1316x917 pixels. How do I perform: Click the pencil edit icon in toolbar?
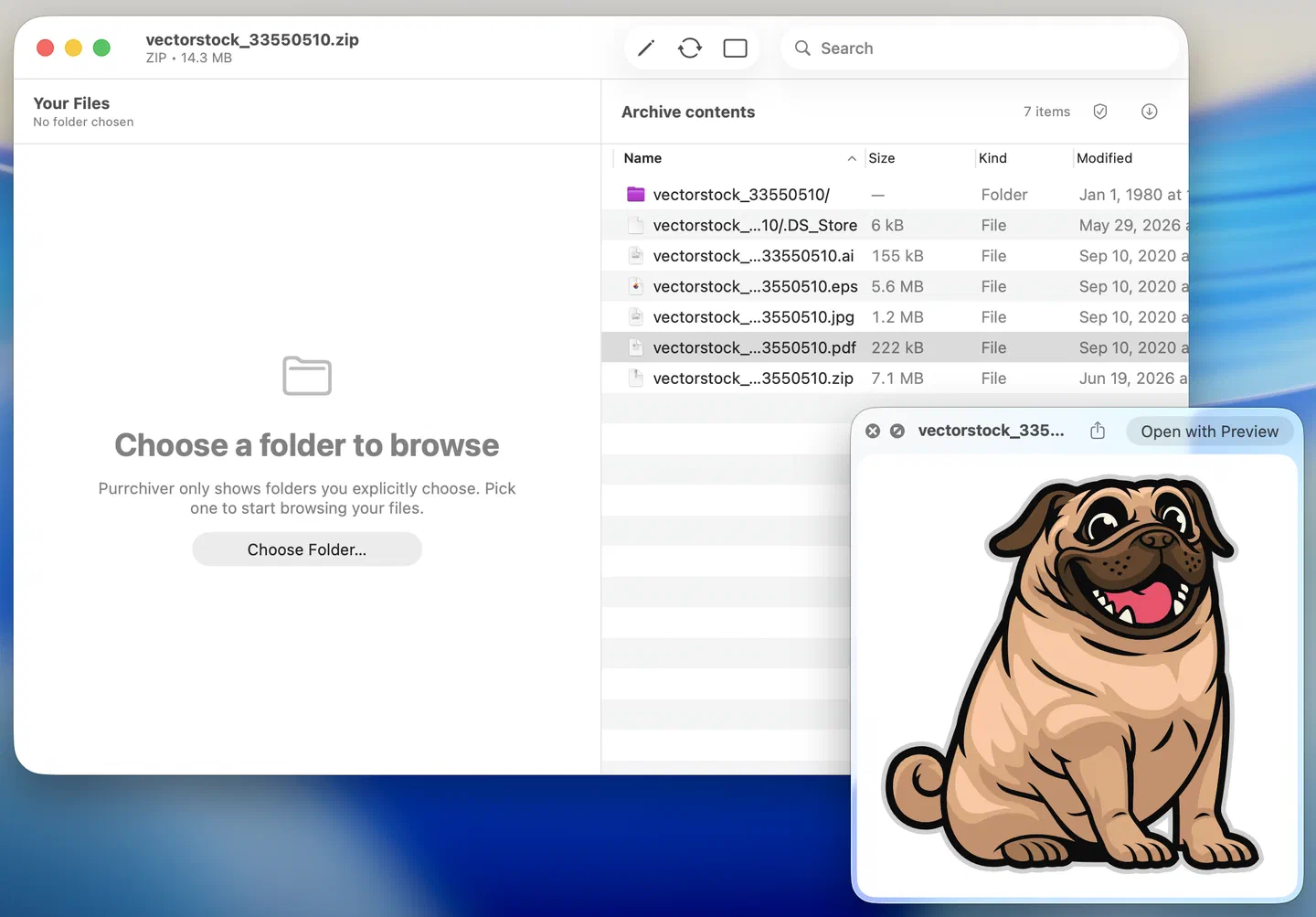click(x=646, y=48)
